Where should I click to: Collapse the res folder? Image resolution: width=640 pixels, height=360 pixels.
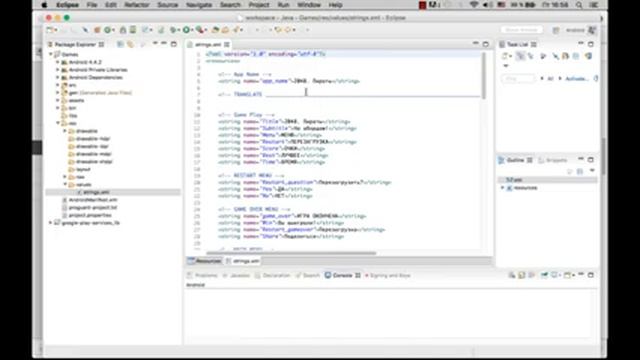[x=58, y=123]
